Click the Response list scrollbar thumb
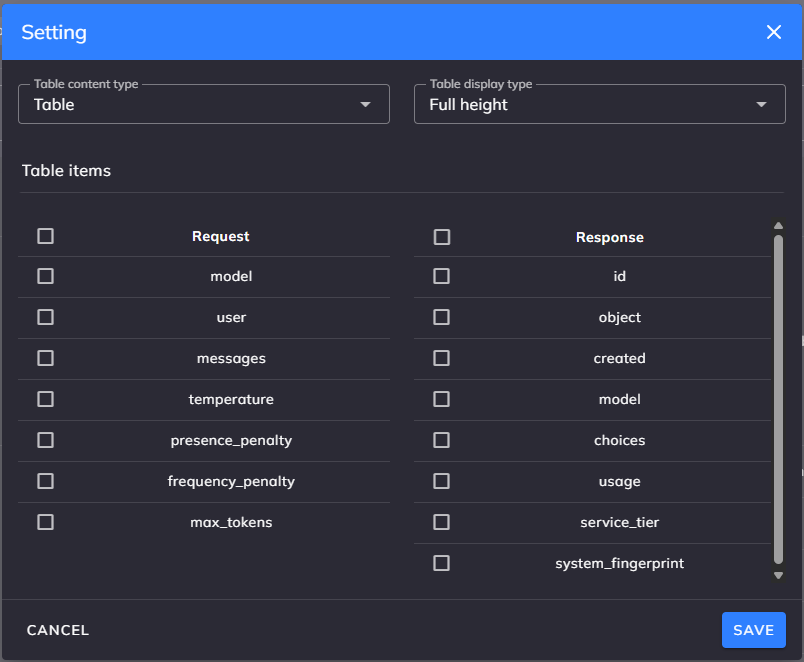804x662 pixels. (778, 400)
